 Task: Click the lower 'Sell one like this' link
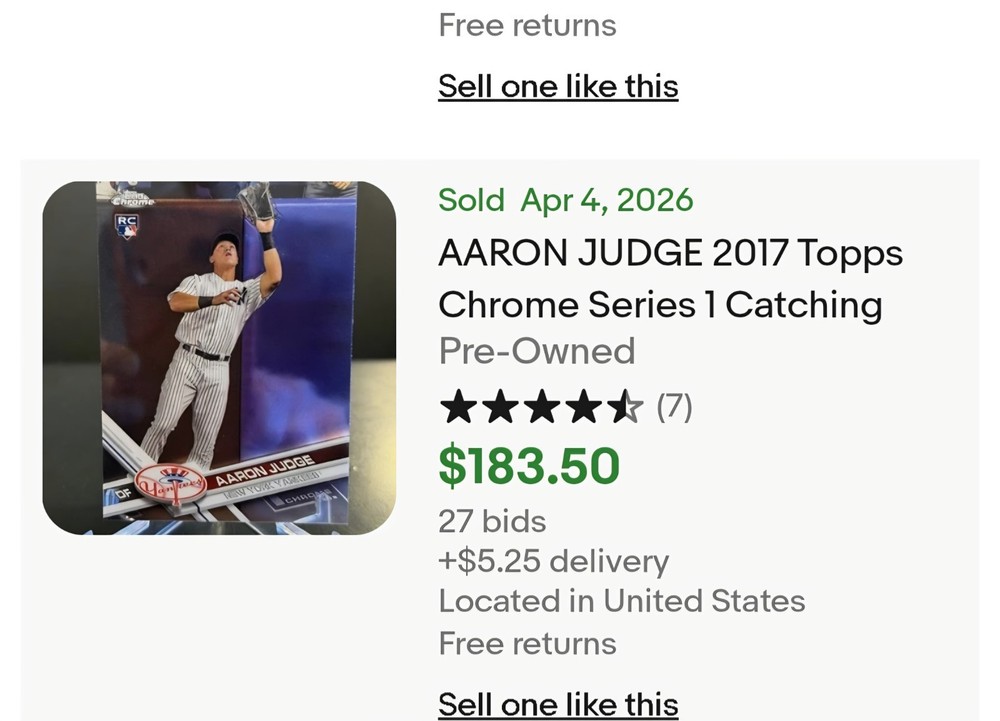[558, 704]
